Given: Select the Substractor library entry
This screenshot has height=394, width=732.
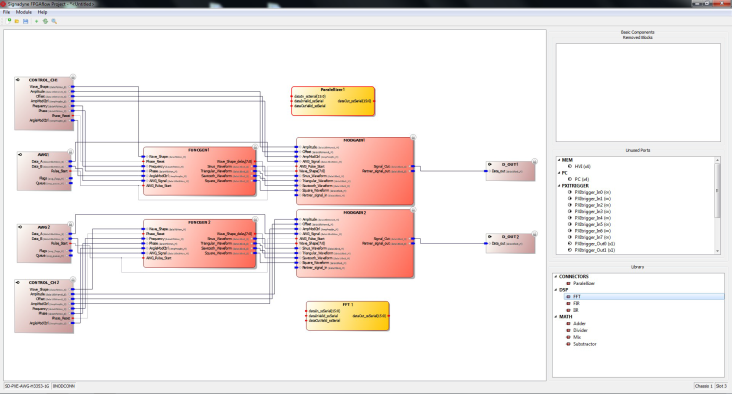Looking at the screenshot, I should 584,344.
